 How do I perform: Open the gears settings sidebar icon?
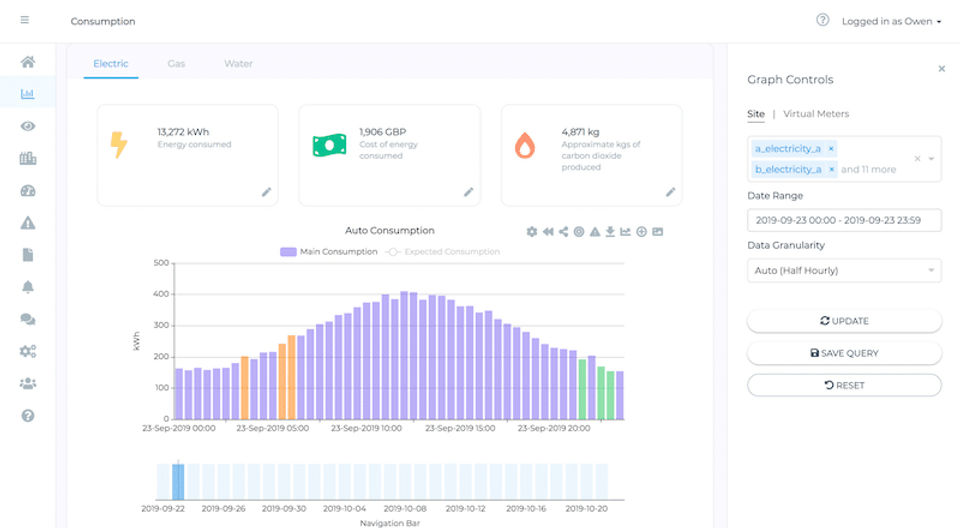click(x=28, y=351)
